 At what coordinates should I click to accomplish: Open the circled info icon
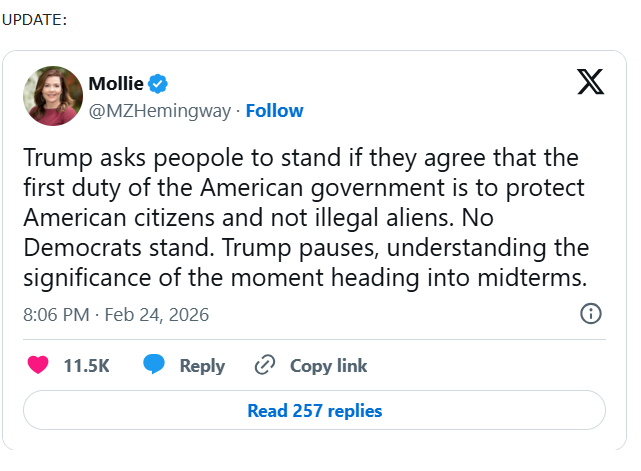591,314
